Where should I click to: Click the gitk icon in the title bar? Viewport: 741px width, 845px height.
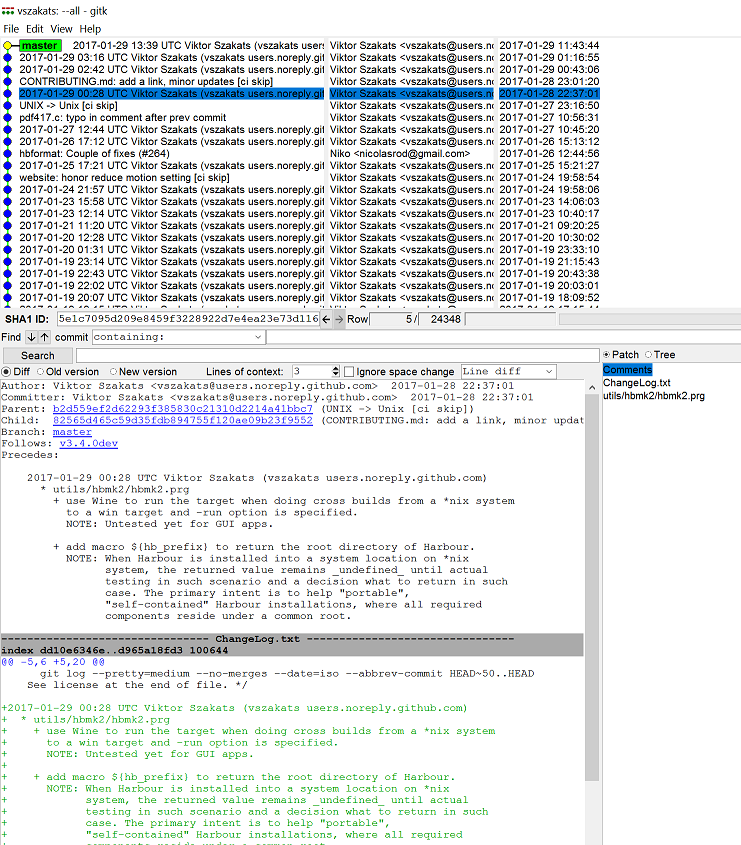[x=8, y=11]
